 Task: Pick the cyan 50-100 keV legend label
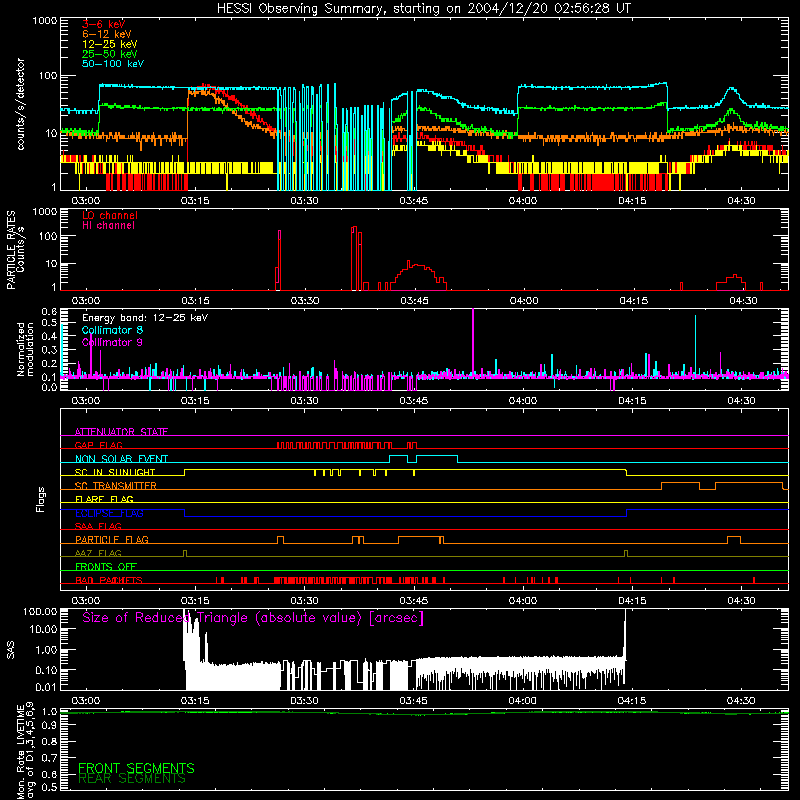(x=113, y=64)
